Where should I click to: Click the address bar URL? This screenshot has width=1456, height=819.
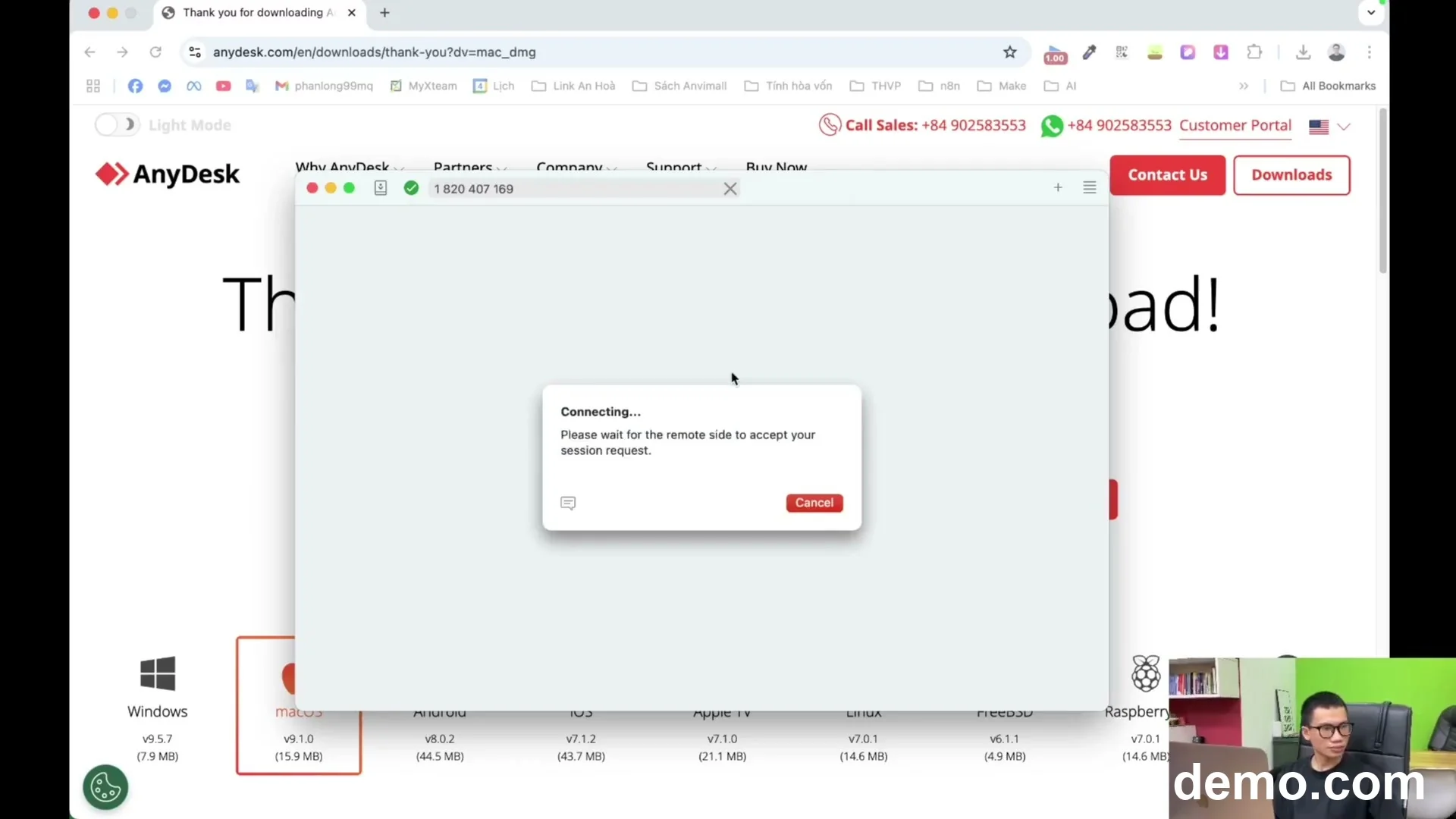[375, 52]
